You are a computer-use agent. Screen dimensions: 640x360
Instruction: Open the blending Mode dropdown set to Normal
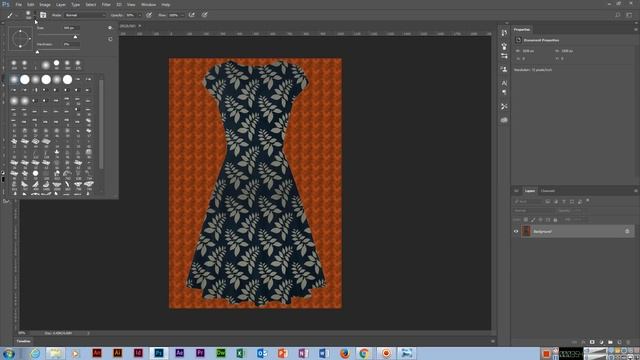85,15
